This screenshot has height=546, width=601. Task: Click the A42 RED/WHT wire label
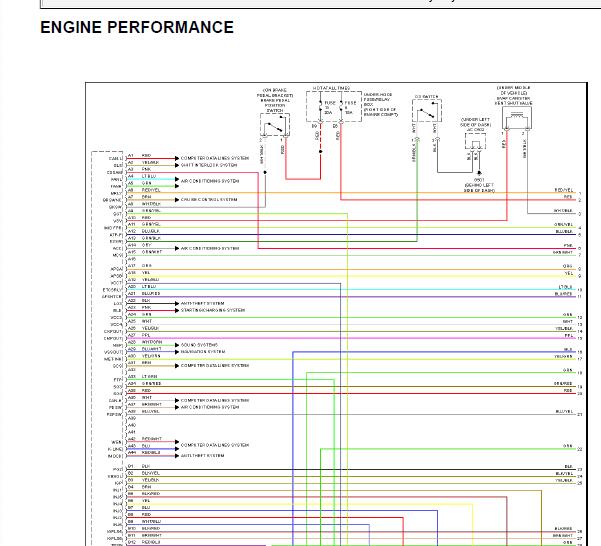(152, 439)
